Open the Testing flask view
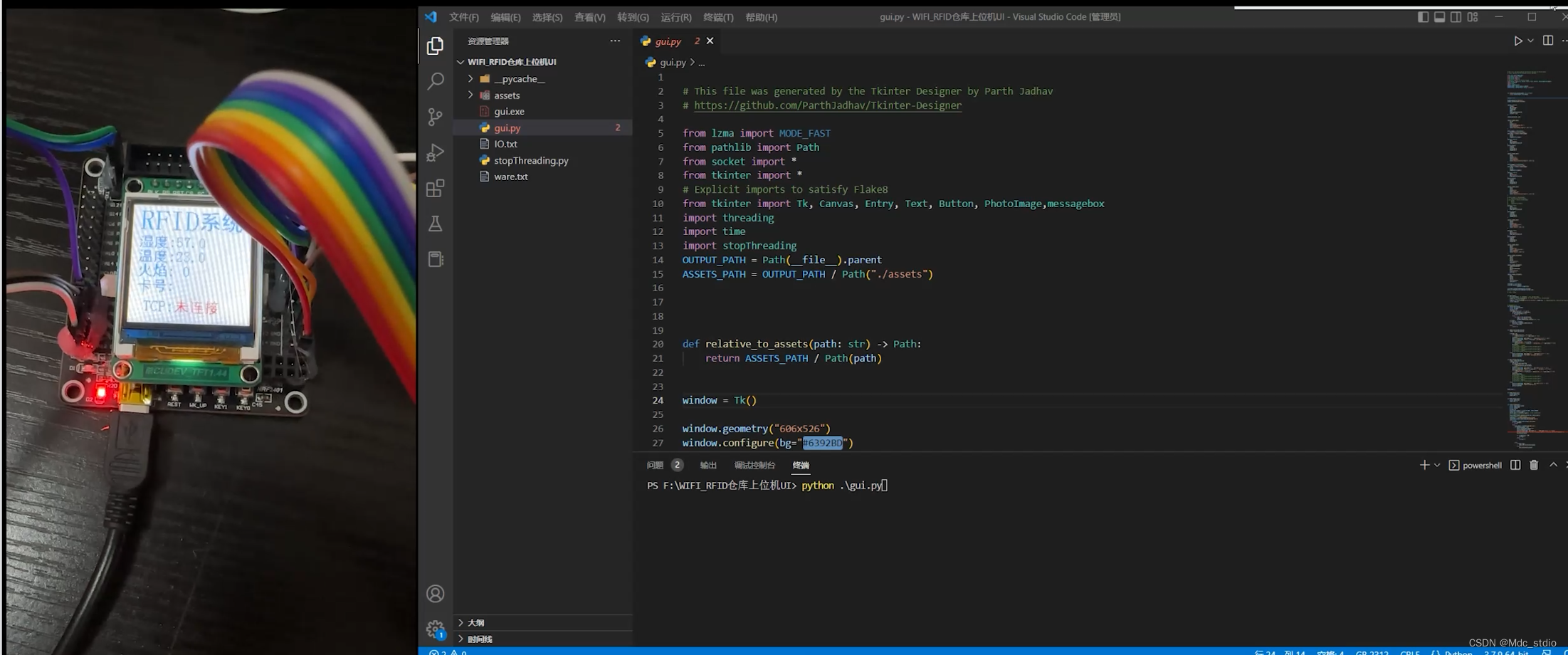This screenshot has width=1568, height=655. point(435,224)
